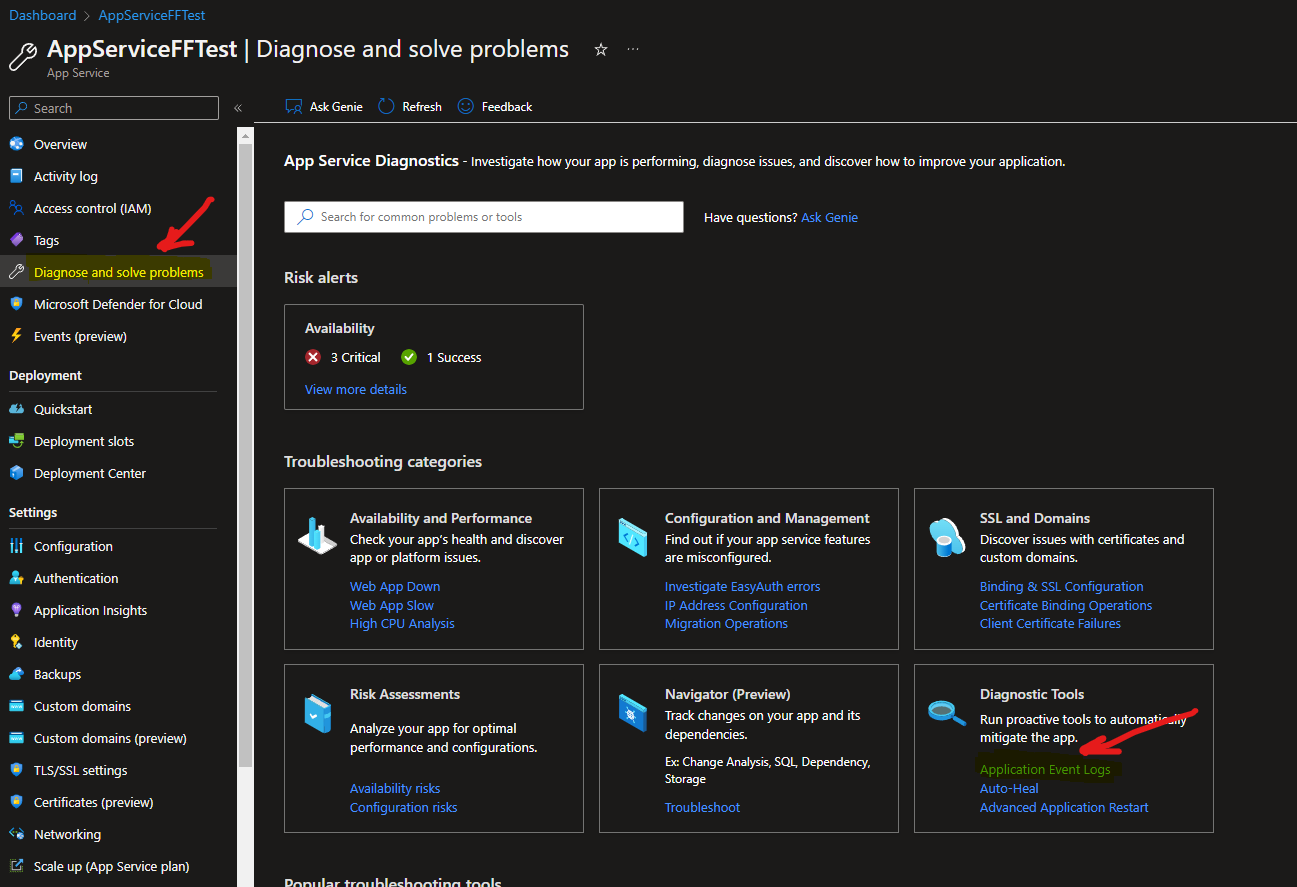
Task: Open Certificate Binding Operations link
Action: click(1066, 605)
